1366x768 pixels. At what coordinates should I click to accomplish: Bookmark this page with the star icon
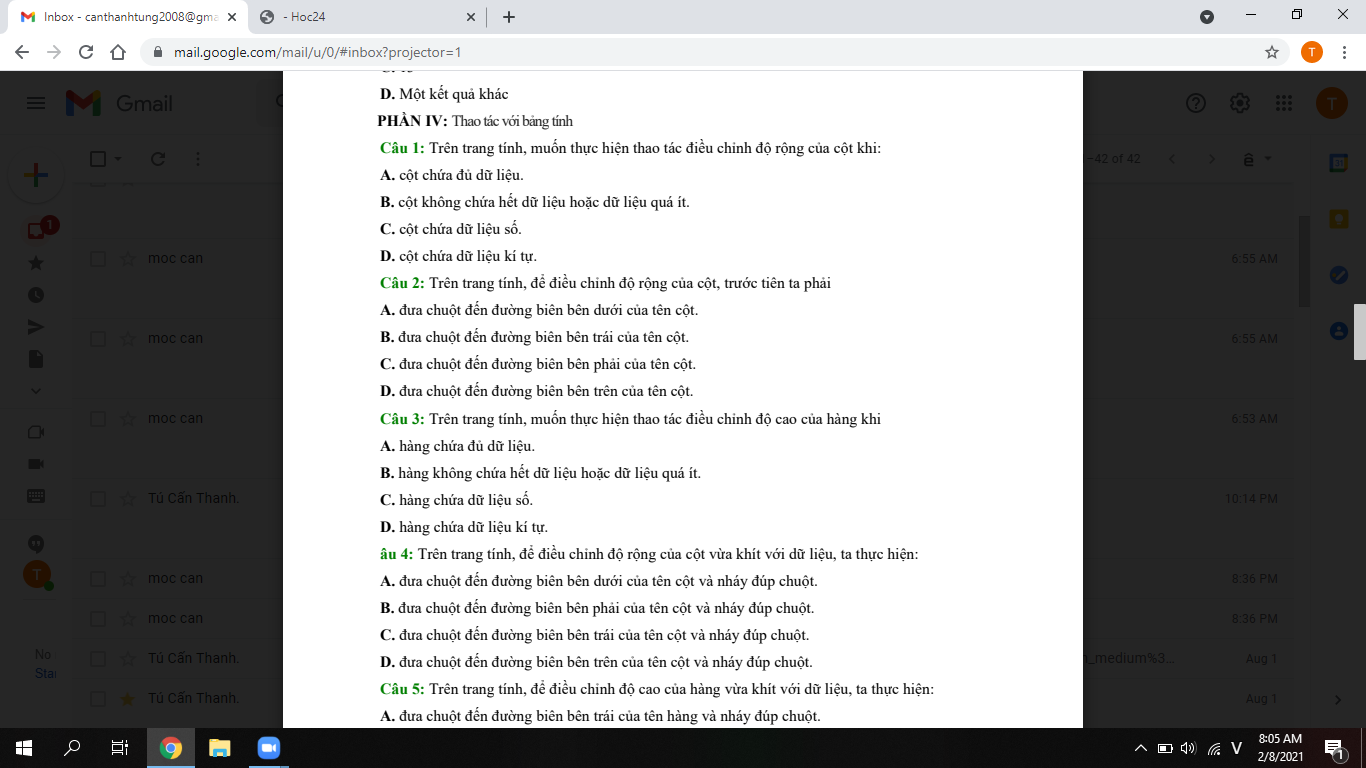(1272, 52)
